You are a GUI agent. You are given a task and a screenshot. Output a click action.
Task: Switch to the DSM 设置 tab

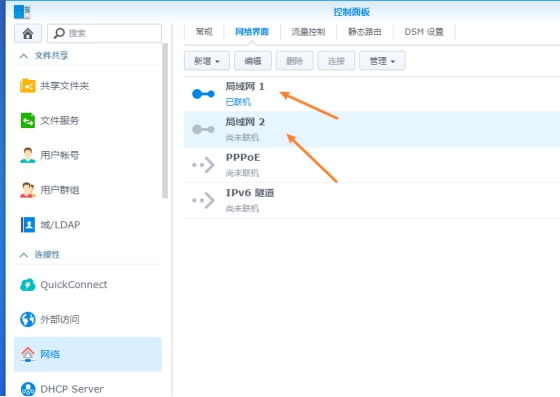tap(424, 32)
